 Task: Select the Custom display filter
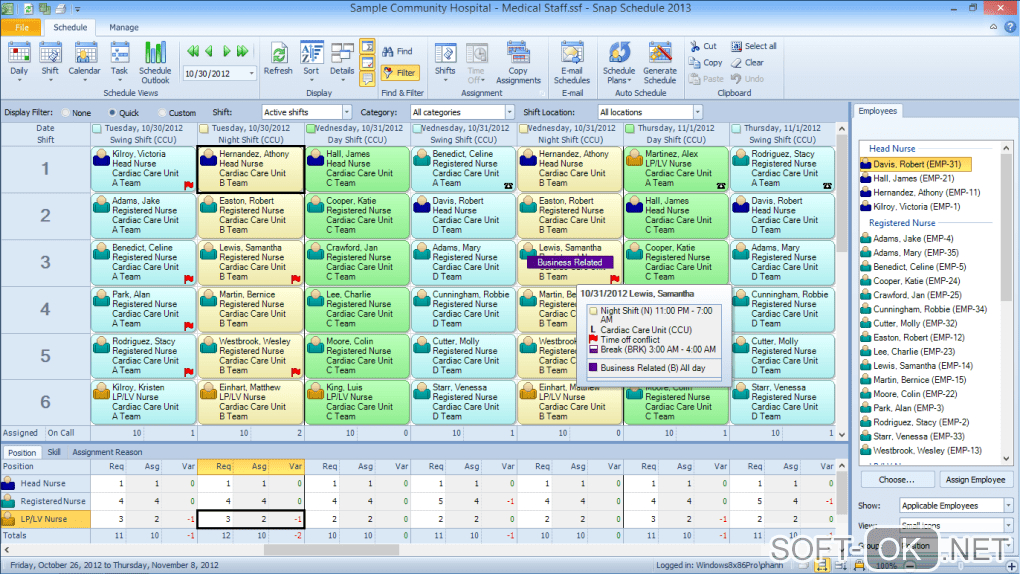coord(162,113)
